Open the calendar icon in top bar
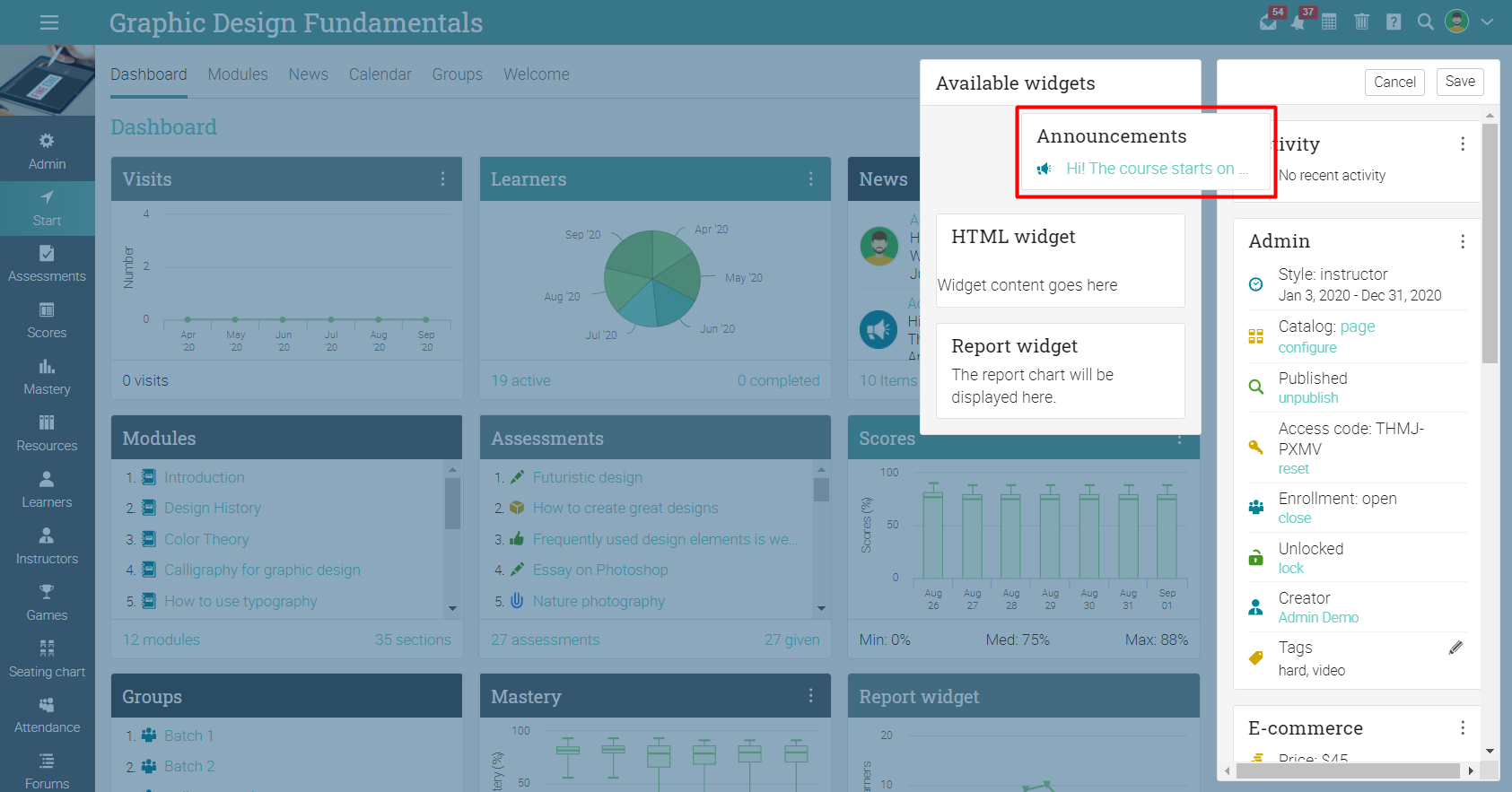The height and width of the screenshot is (792, 1512). pyautogui.click(x=1329, y=22)
